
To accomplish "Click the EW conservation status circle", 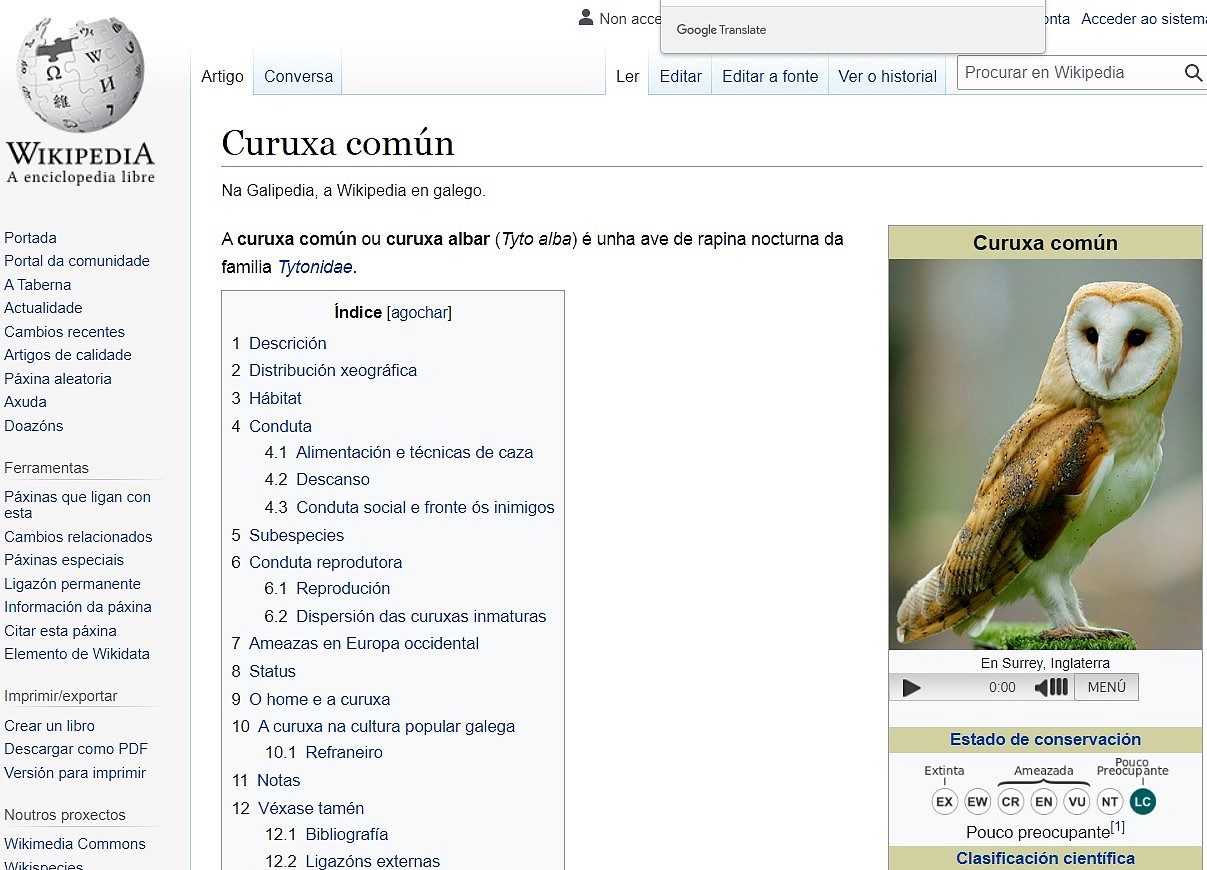I will 977,802.
